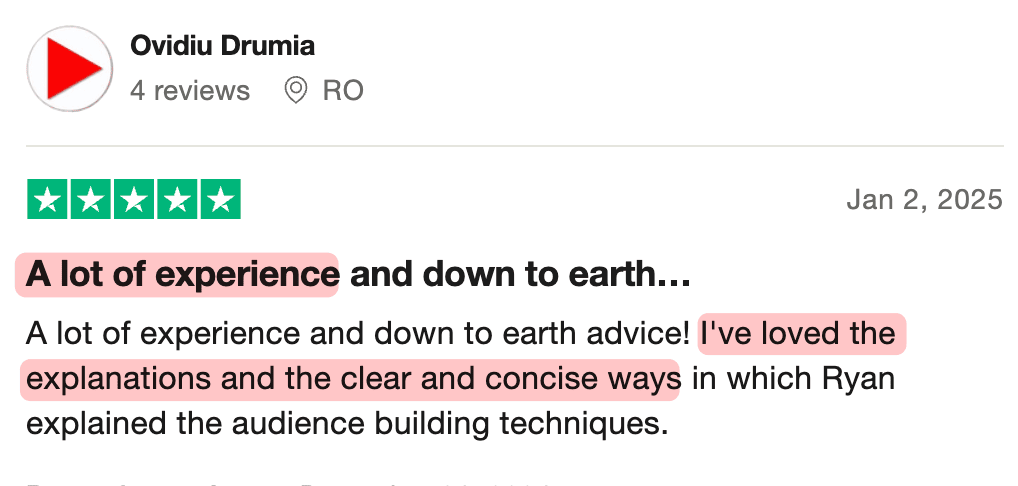Click the fourth green rating star
1018x486 pixels.
coord(176,200)
